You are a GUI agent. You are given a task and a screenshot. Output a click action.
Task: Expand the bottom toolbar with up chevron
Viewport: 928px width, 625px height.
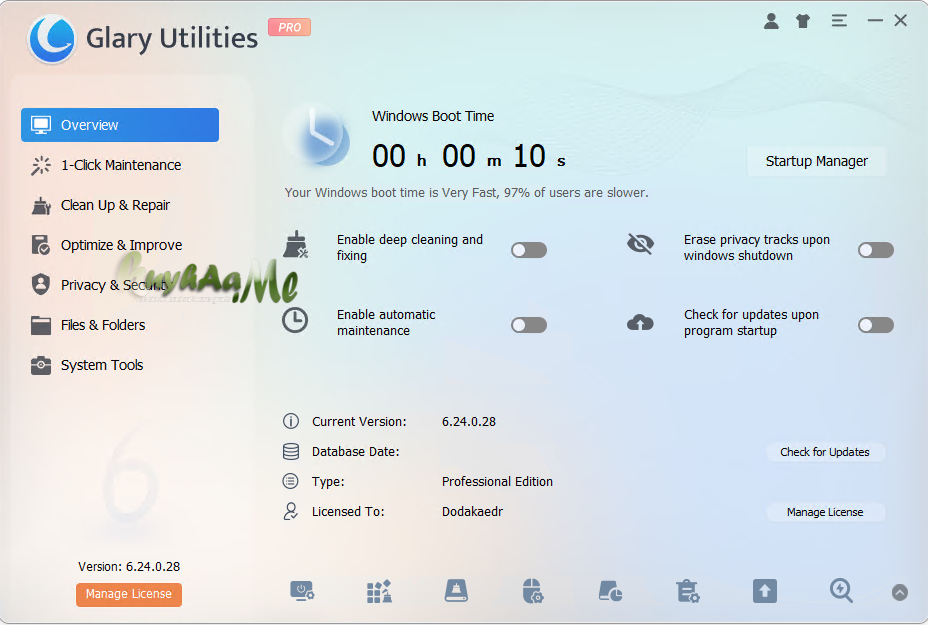coord(900,592)
